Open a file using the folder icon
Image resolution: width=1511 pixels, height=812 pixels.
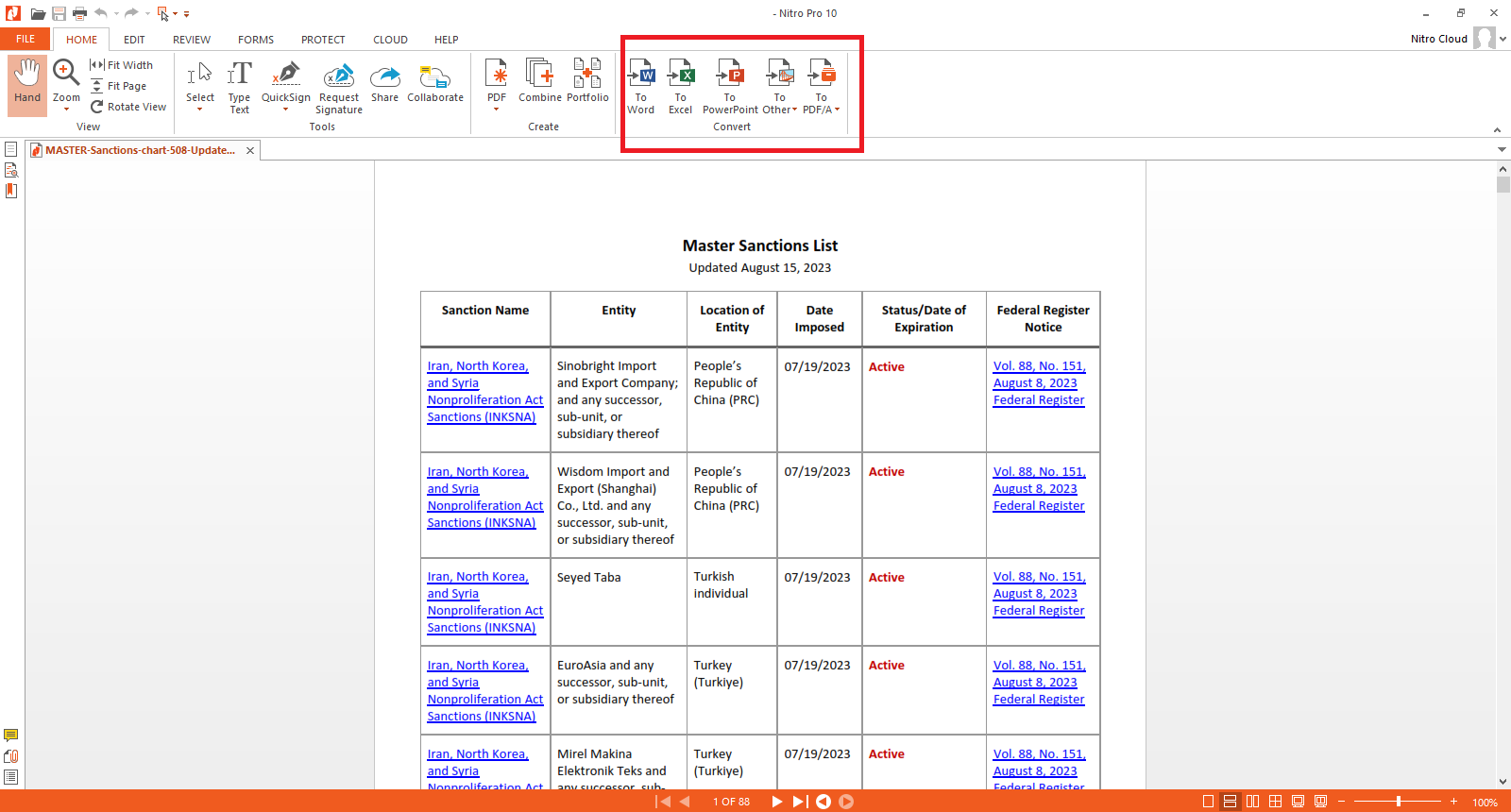coord(38,13)
